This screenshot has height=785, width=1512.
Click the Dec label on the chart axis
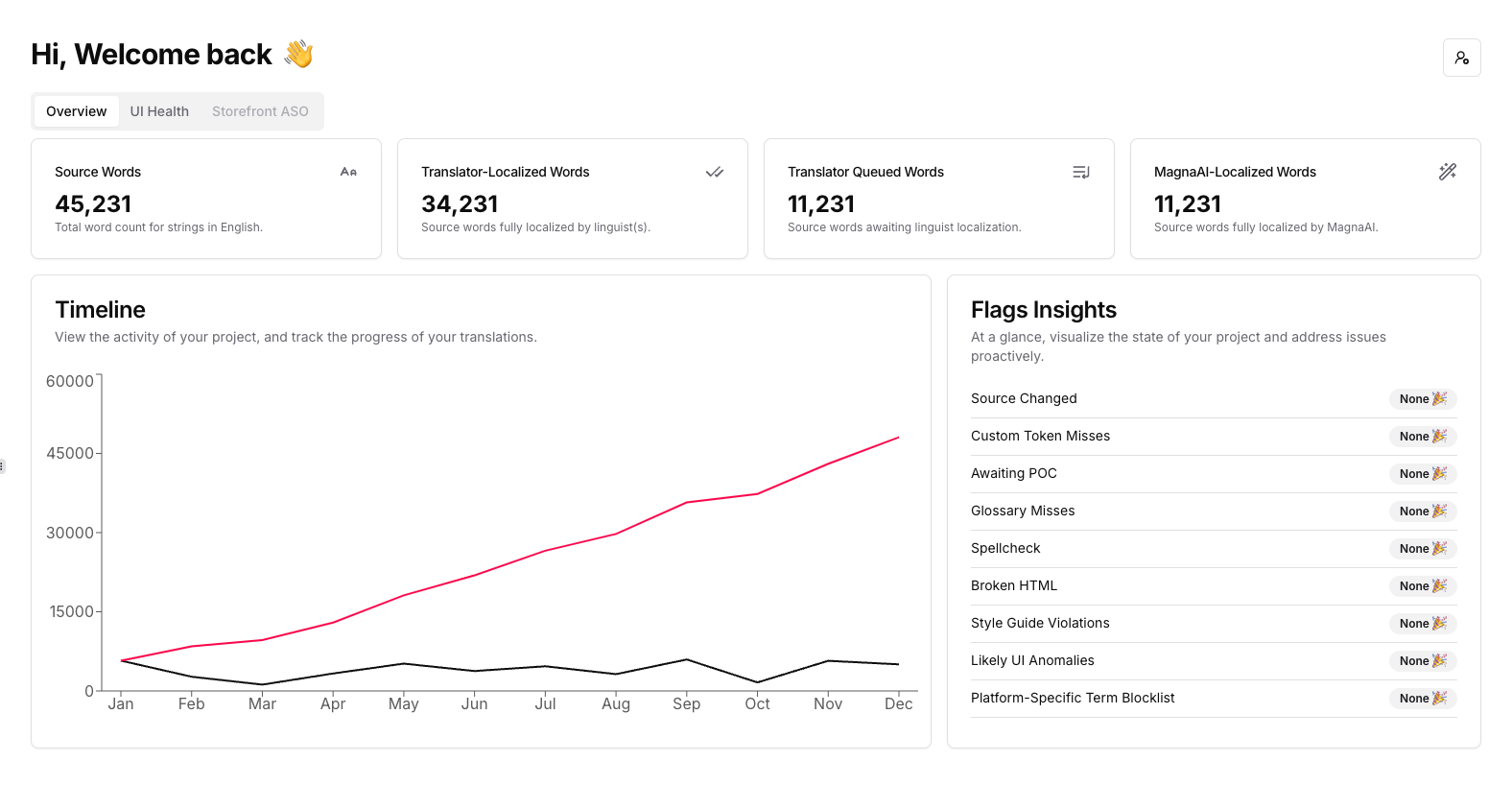coord(899,703)
